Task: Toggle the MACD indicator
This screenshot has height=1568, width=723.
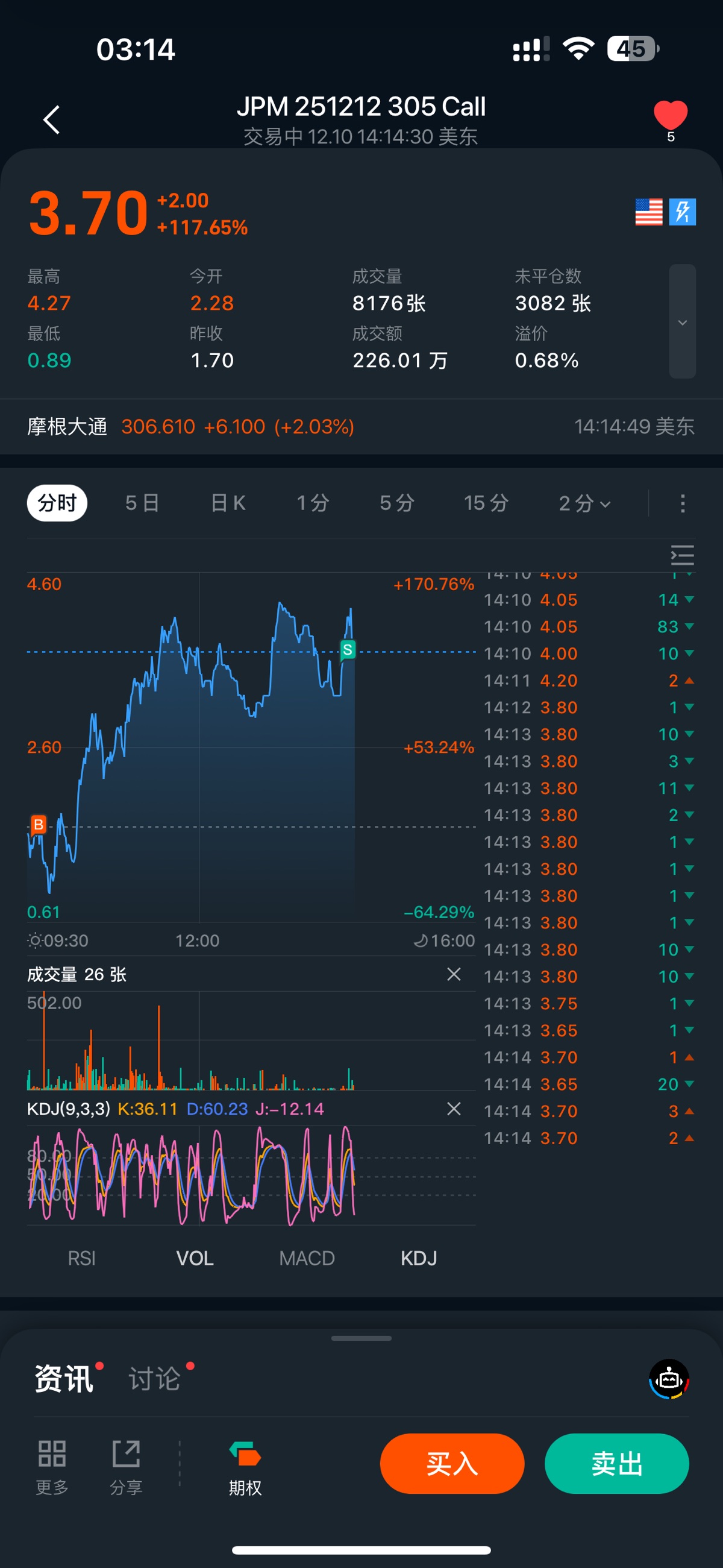Action: (x=307, y=1258)
